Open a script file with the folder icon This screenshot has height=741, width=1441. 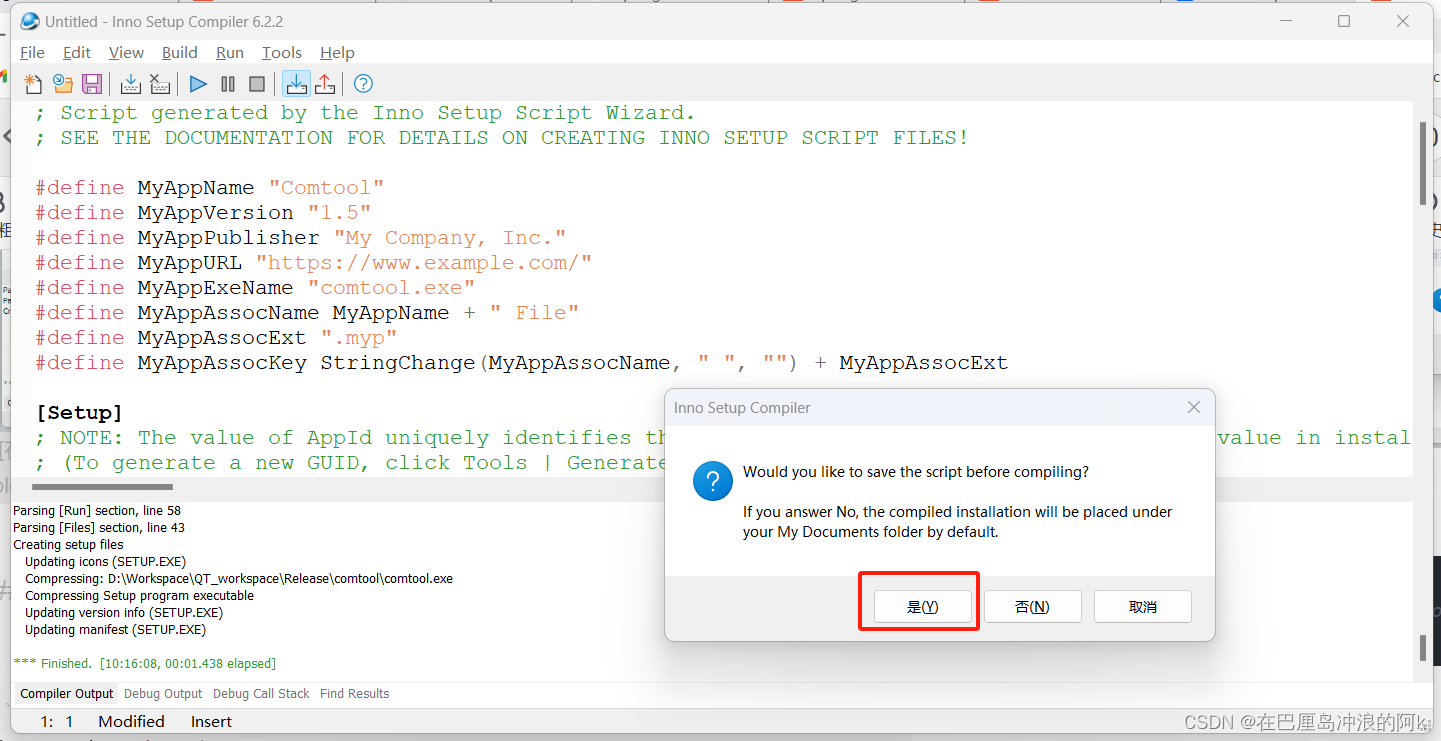[x=63, y=84]
